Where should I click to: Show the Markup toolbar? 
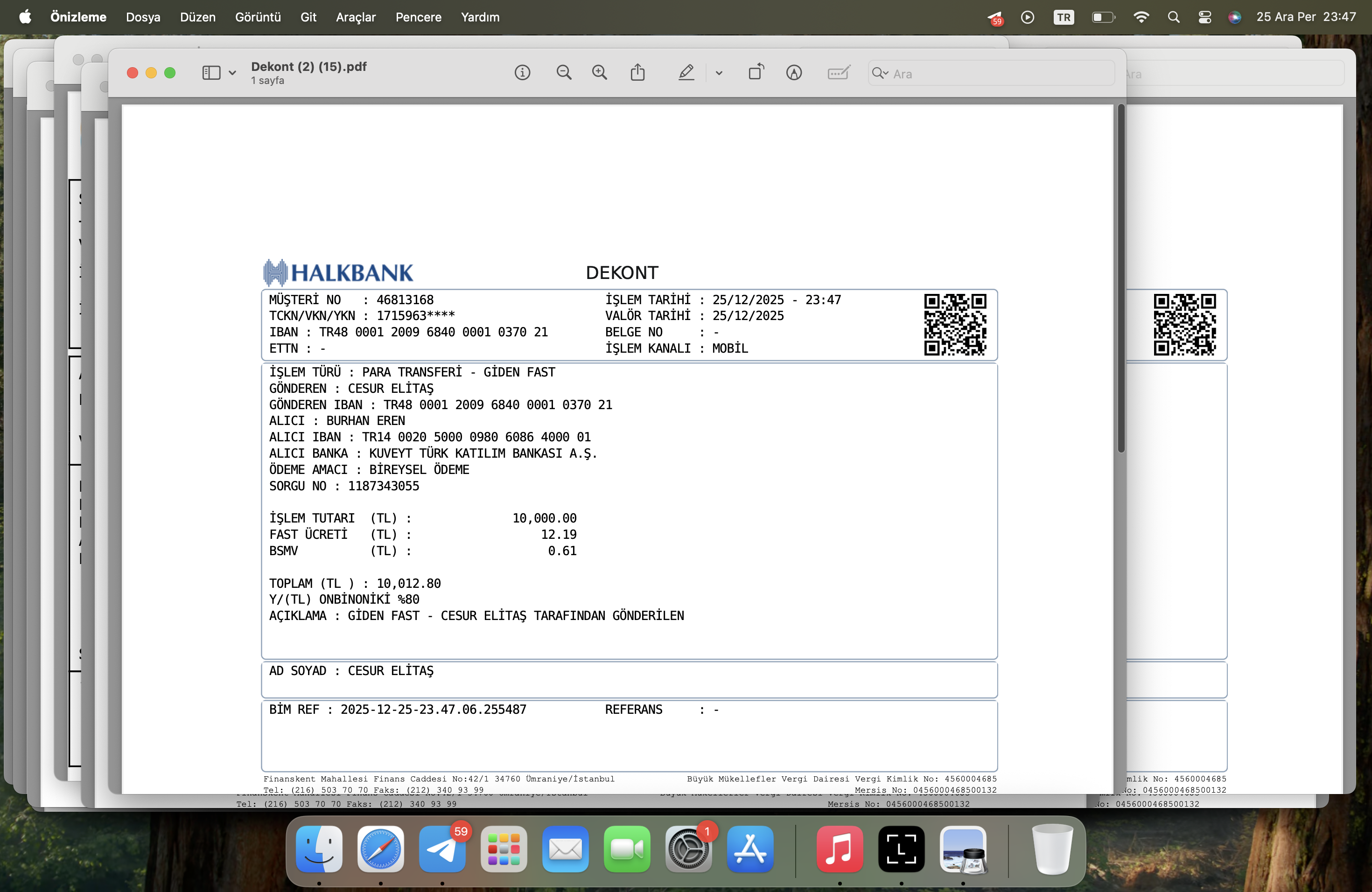[794, 73]
